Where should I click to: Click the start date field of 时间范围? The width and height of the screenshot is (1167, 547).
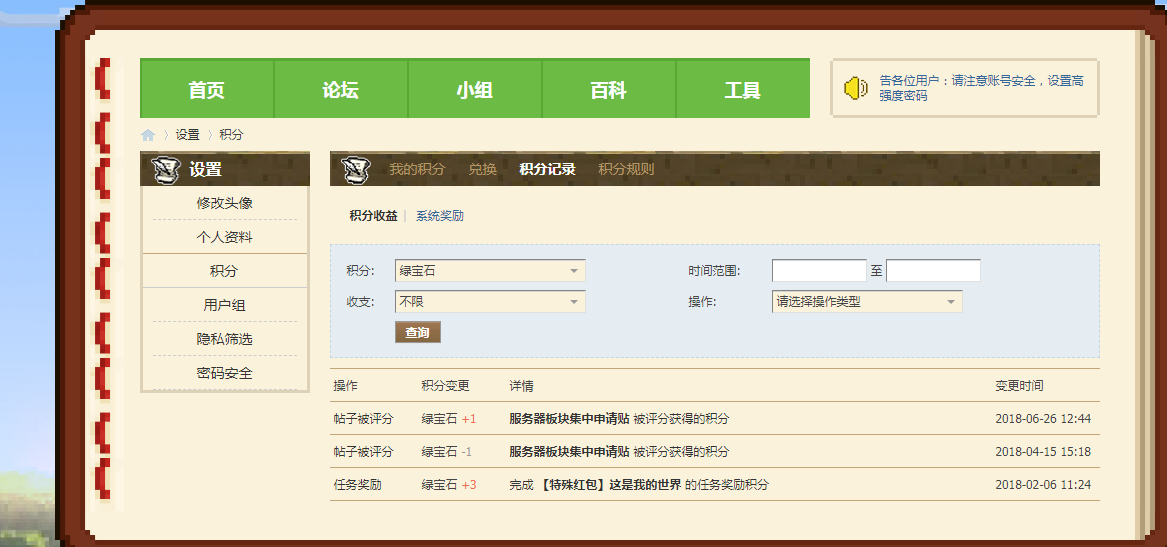tap(819, 271)
